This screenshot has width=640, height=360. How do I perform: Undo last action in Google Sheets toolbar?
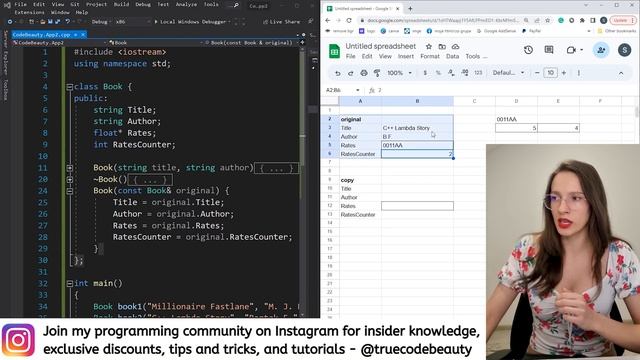(x=338, y=73)
